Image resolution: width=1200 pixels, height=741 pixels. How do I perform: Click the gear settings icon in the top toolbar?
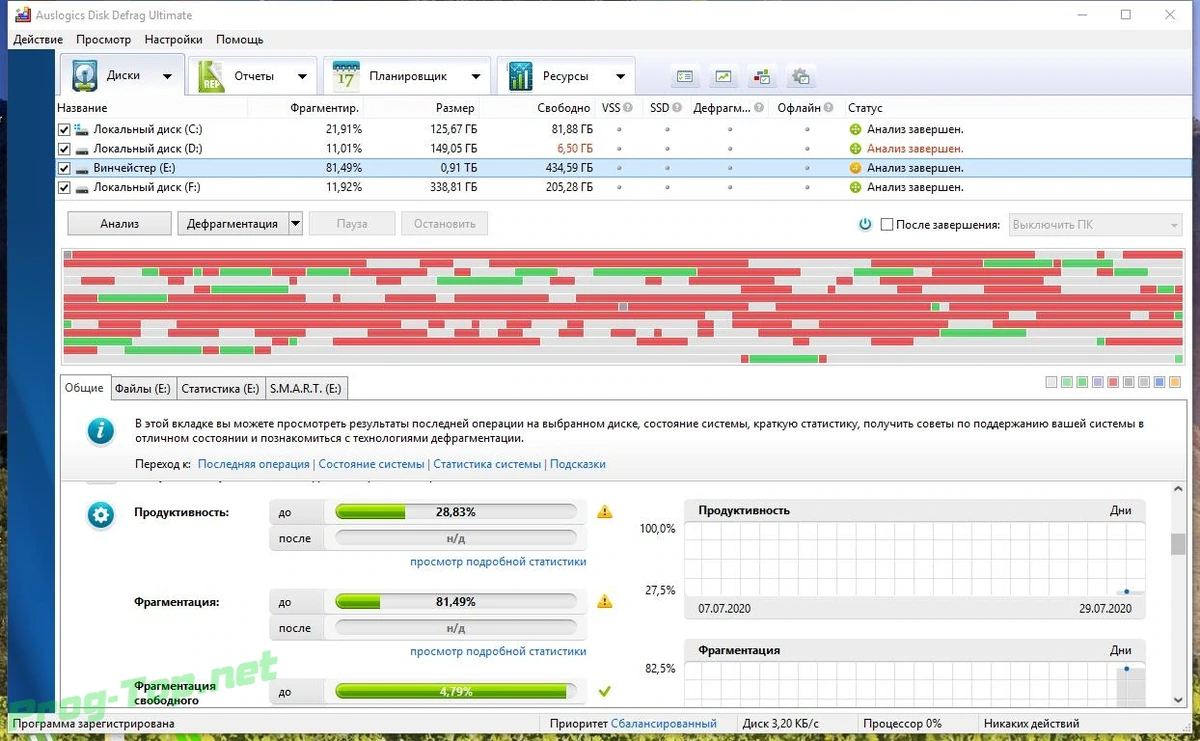tap(801, 76)
